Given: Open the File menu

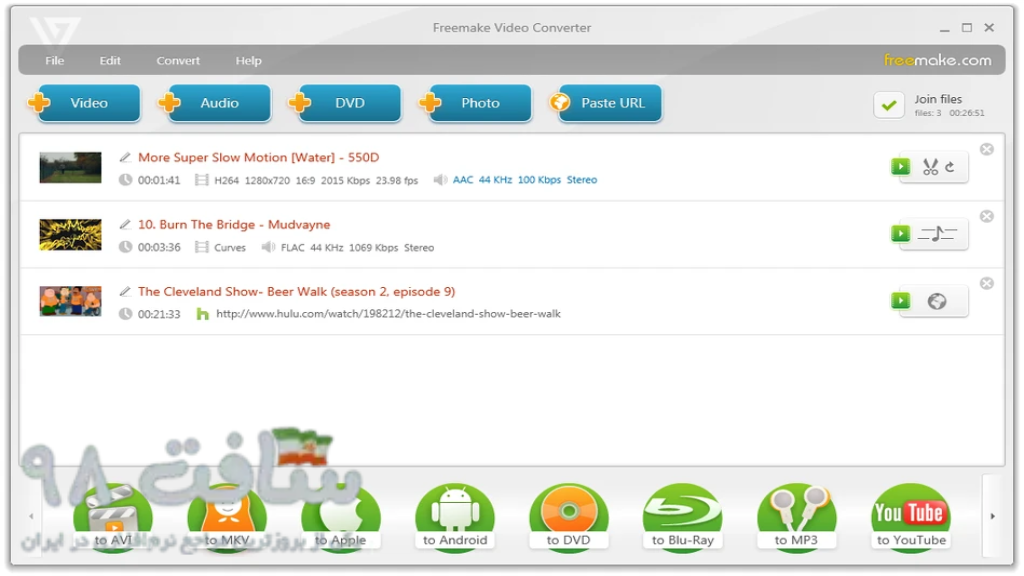Looking at the screenshot, I should [x=54, y=61].
